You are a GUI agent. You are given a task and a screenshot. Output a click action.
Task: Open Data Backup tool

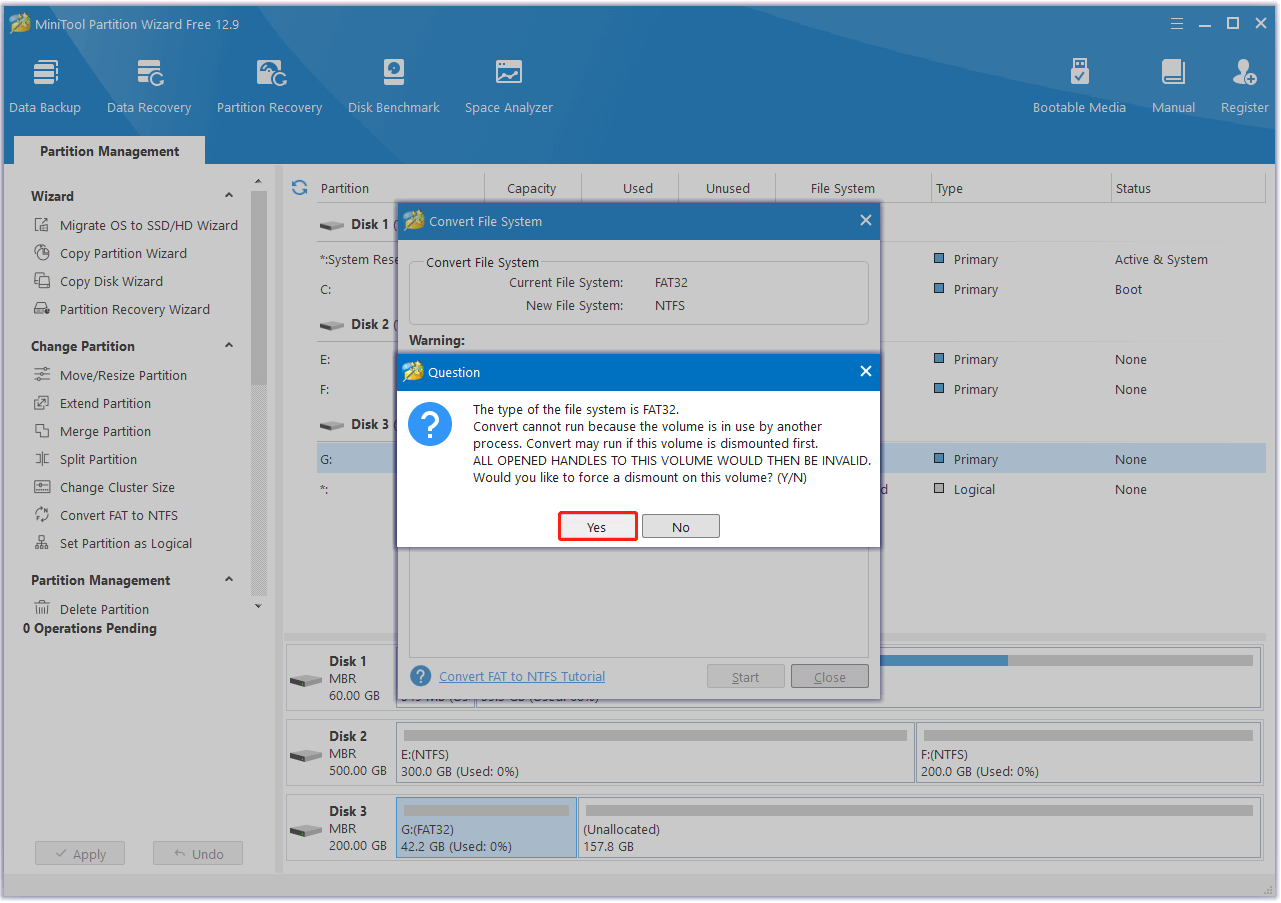coord(45,86)
